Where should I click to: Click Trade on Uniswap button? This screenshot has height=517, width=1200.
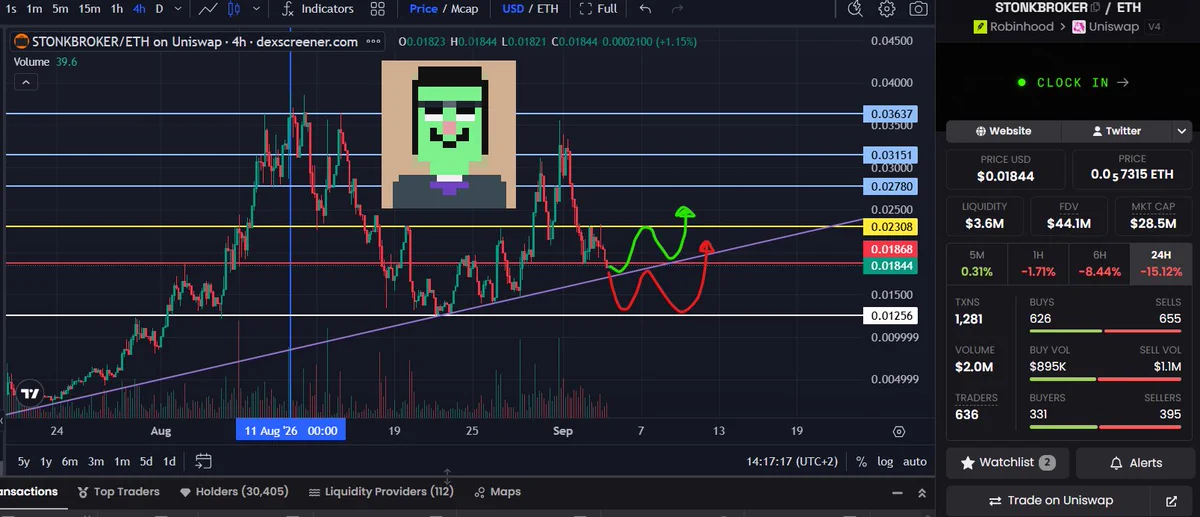point(1051,500)
